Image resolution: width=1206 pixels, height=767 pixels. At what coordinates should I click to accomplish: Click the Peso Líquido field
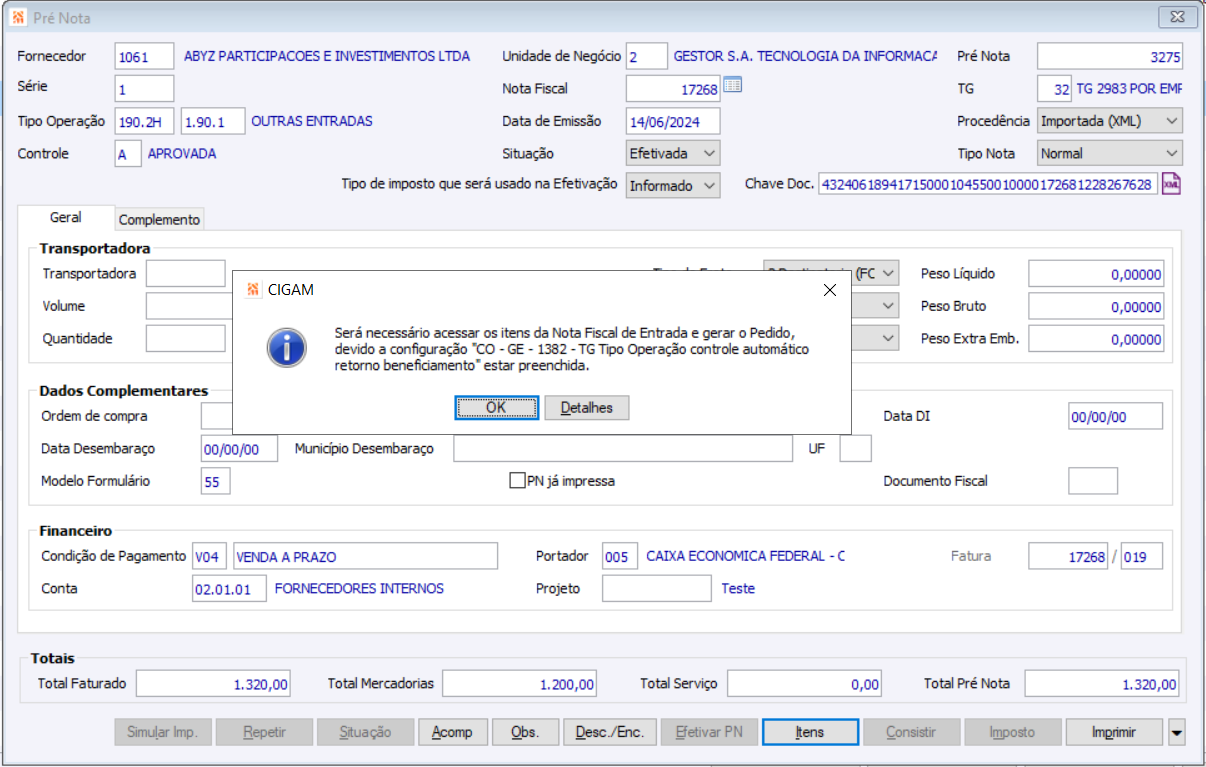click(1097, 273)
